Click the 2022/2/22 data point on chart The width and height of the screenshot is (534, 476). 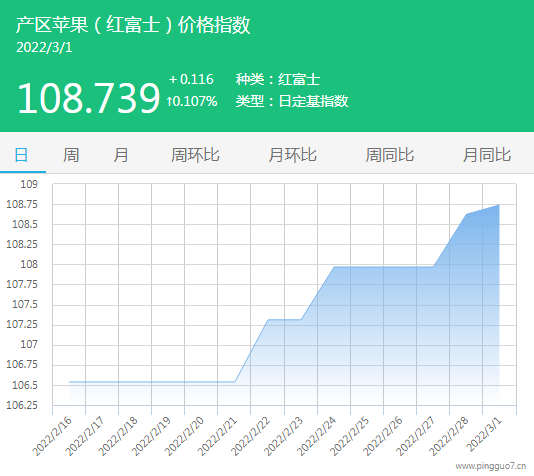pyautogui.click(x=268, y=320)
